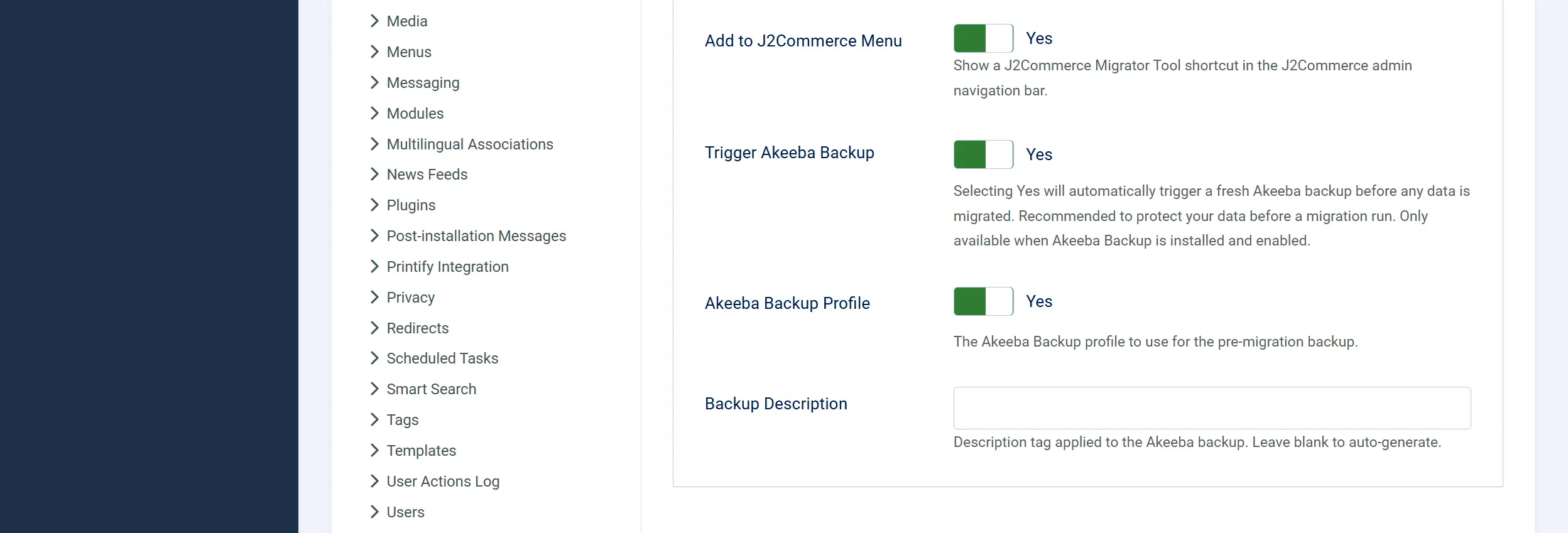Click the arrow icon beside Users
The width and height of the screenshot is (1568, 533).
(374, 512)
